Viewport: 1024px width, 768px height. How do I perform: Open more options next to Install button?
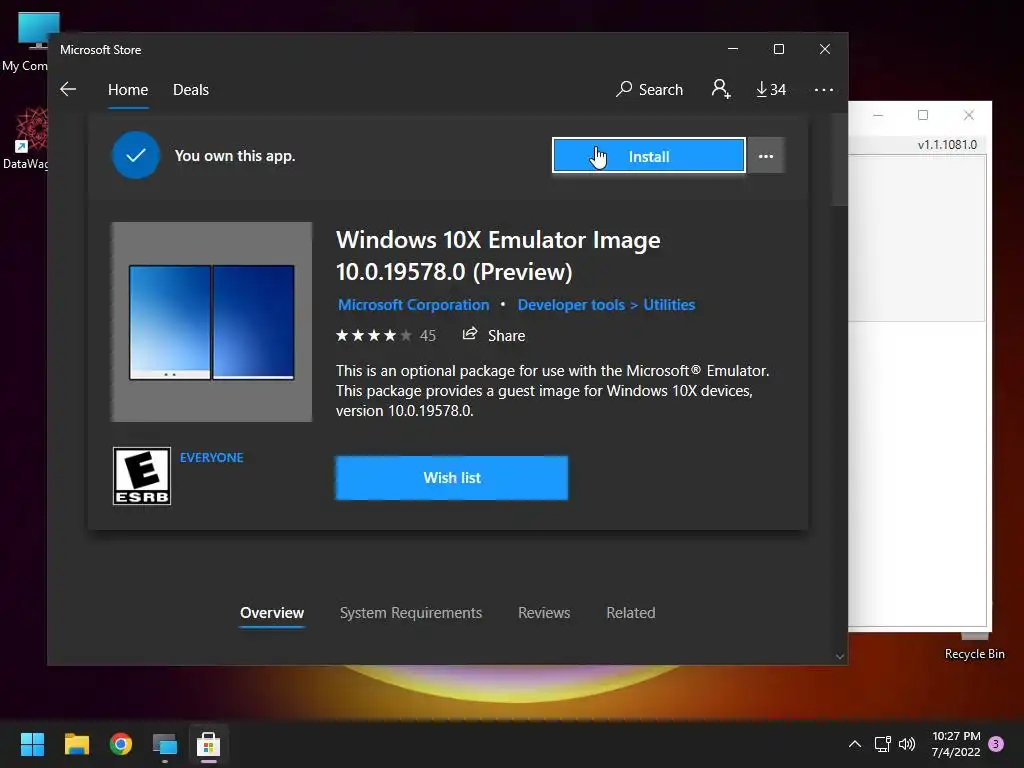pos(766,156)
